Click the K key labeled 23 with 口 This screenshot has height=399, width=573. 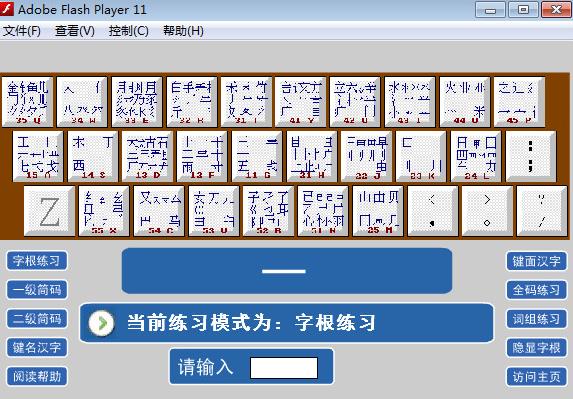421,156
